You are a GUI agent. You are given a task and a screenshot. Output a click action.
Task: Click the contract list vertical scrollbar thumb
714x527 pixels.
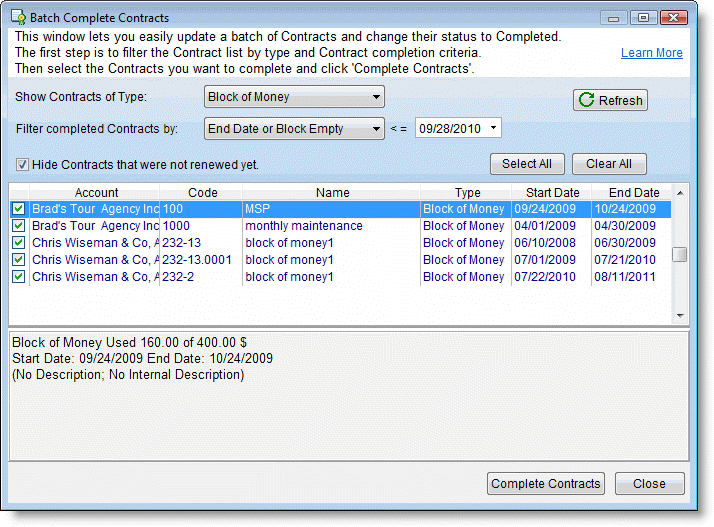click(x=680, y=254)
